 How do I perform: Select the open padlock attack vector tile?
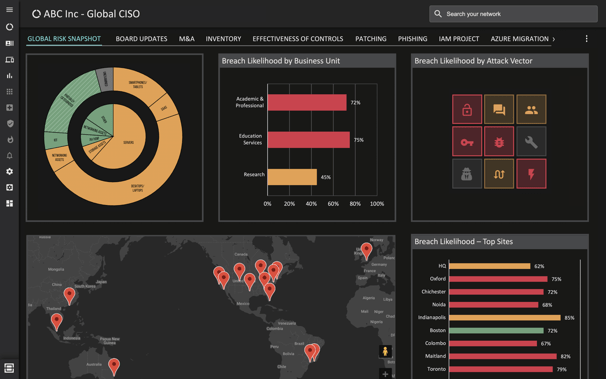click(467, 109)
